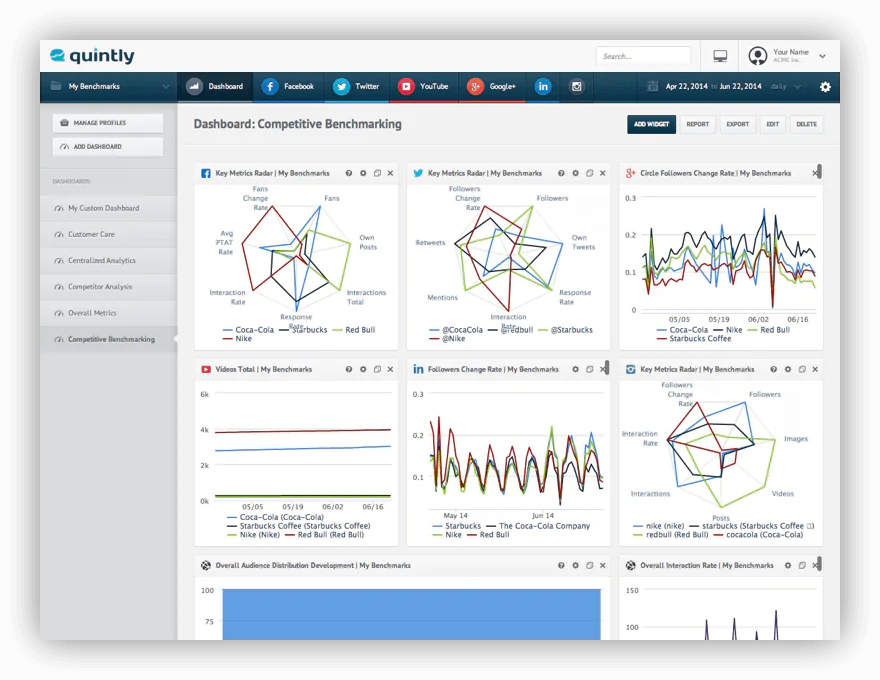Toggle @CocaCola series in Twitter radar legend

[x=456, y=330]
